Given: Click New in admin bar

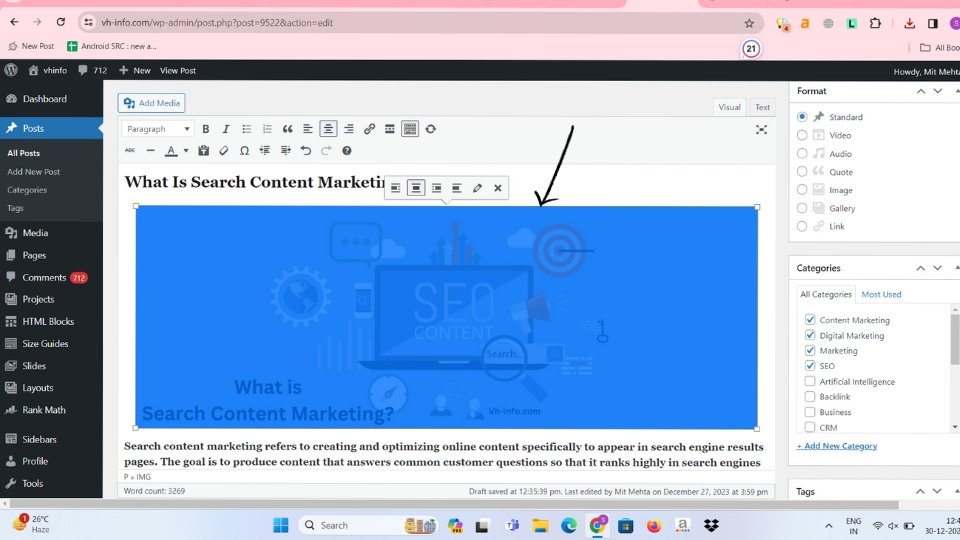Looking at the screenshot, I should [x=135, y=70].
